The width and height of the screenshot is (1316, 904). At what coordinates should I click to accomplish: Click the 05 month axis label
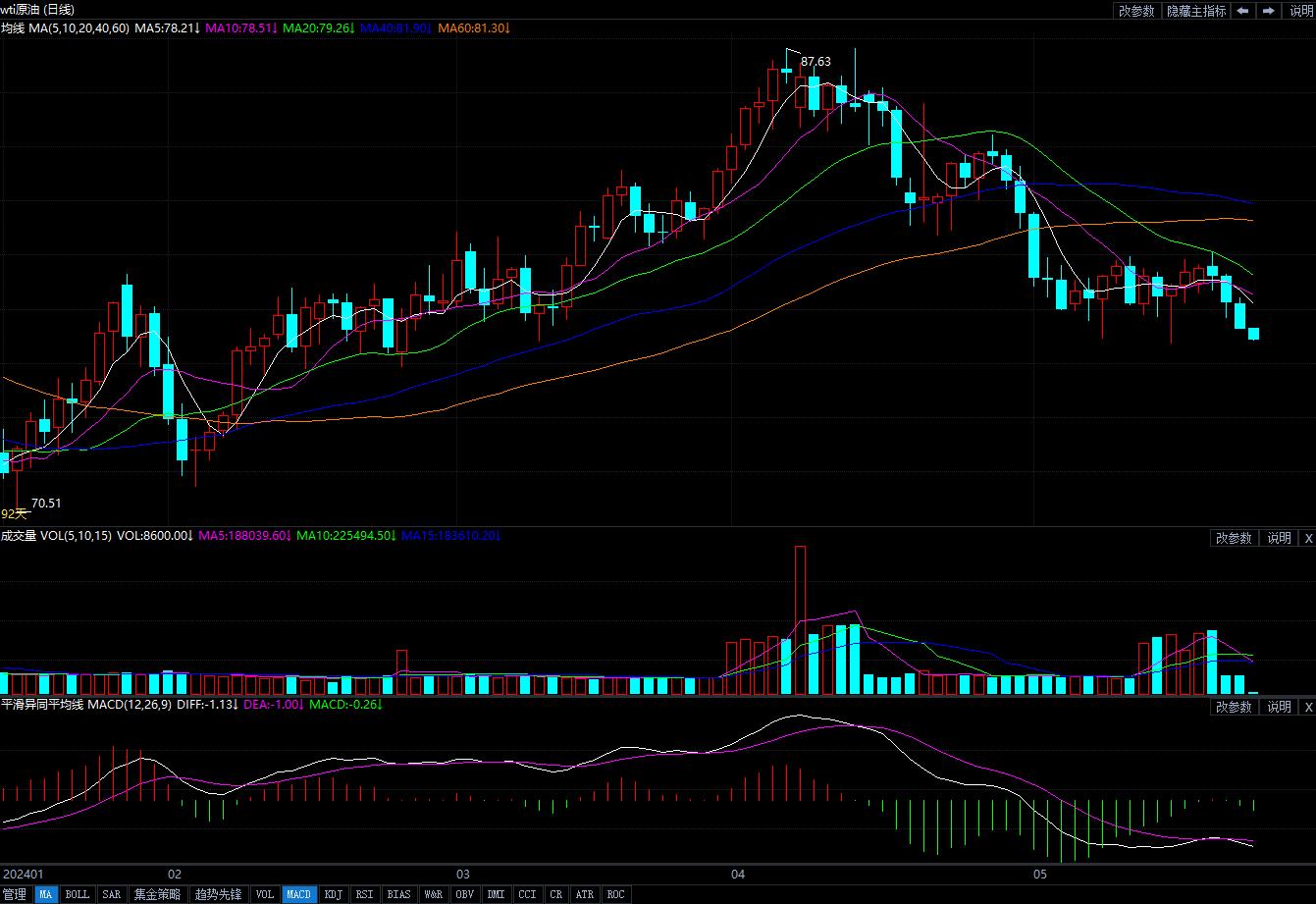(1039, 874)
